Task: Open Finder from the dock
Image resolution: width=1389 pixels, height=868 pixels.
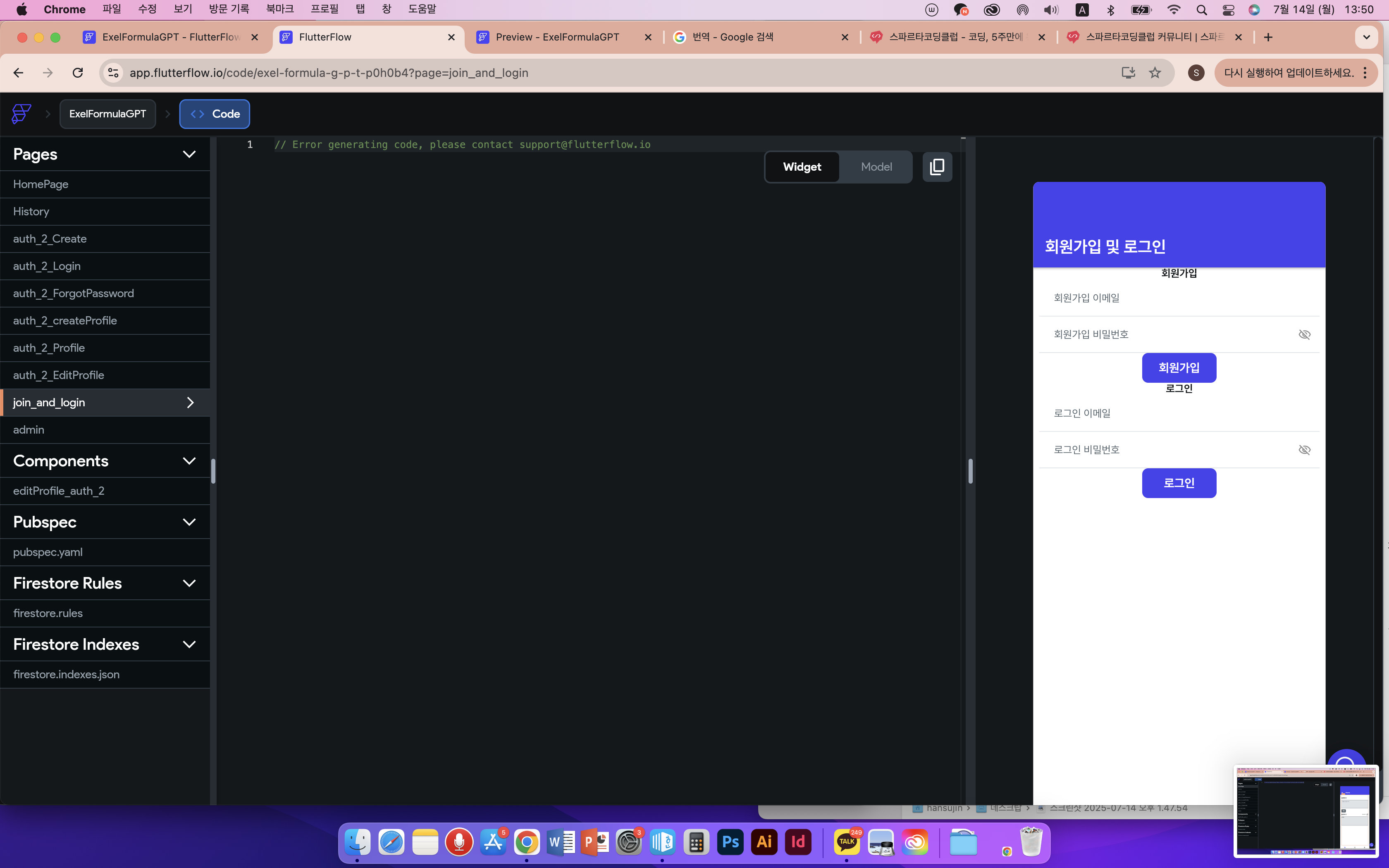Action: click(357, 842)
